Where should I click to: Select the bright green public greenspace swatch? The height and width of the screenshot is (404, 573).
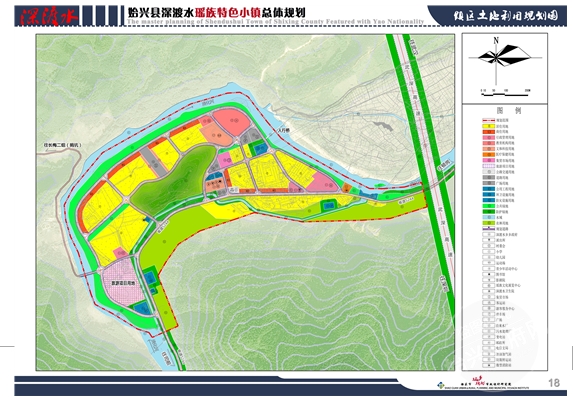(488, 206)
